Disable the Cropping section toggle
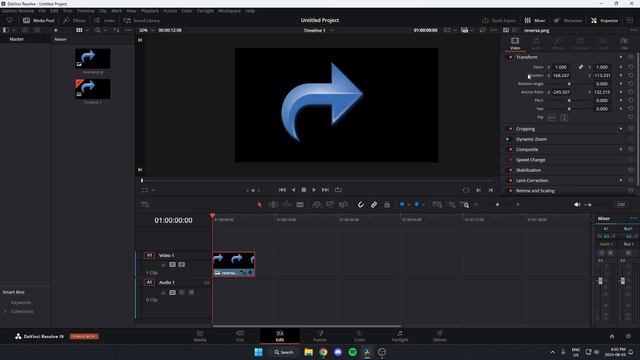Screen dimensions: 640x360 tap(510, 129)
